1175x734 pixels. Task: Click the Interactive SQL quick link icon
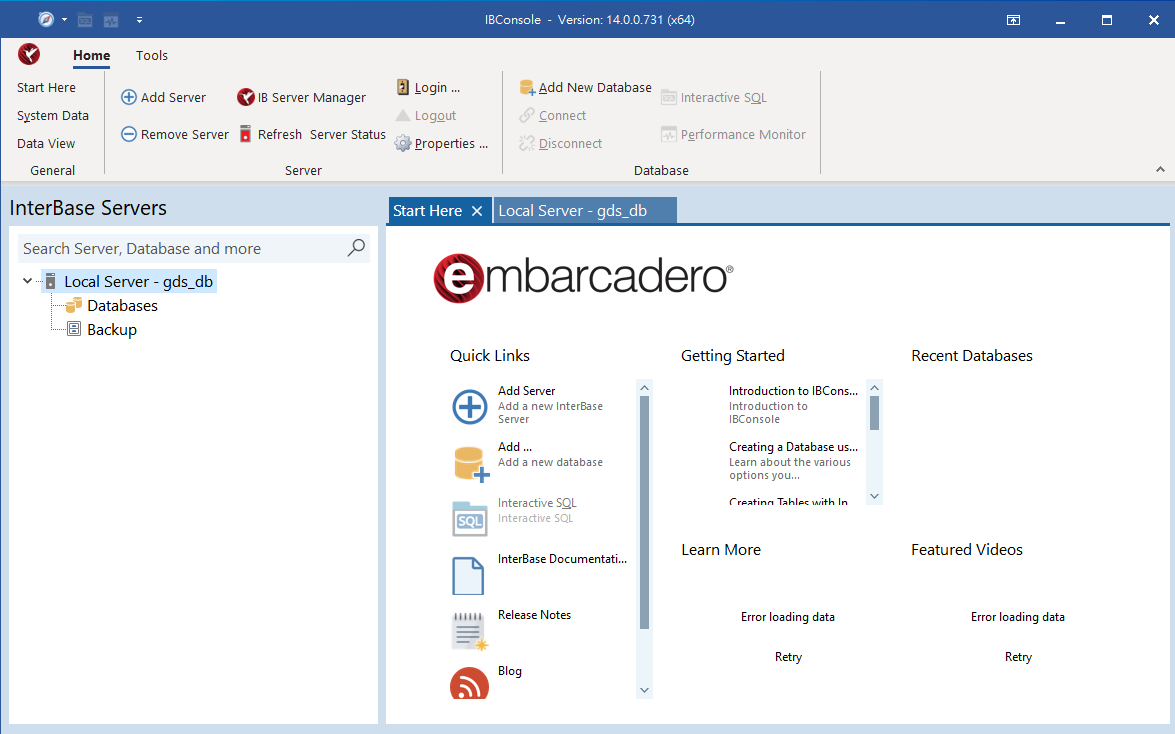click(470, 519)
